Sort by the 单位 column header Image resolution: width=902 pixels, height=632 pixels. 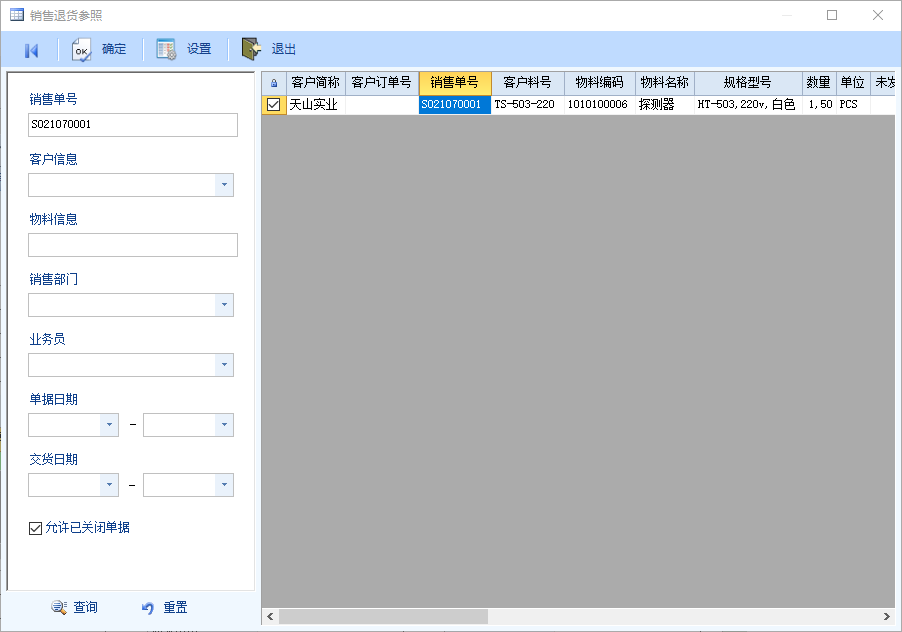pyautogui.click(x=853, y=83)
